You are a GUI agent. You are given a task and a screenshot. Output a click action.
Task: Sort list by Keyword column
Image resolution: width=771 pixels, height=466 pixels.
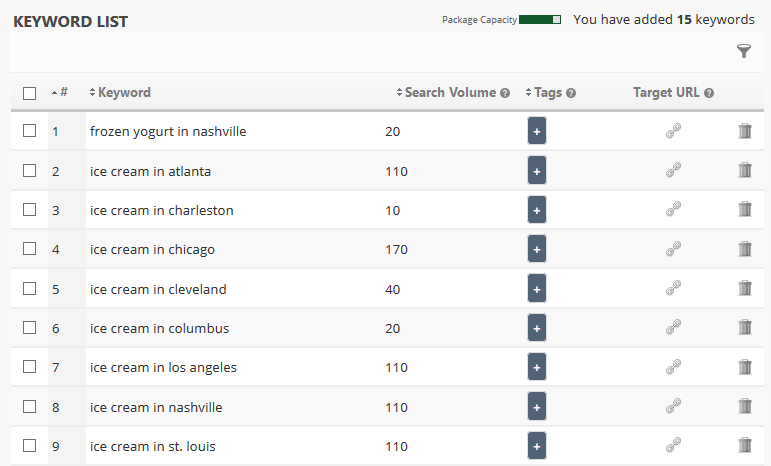[123, 92]
